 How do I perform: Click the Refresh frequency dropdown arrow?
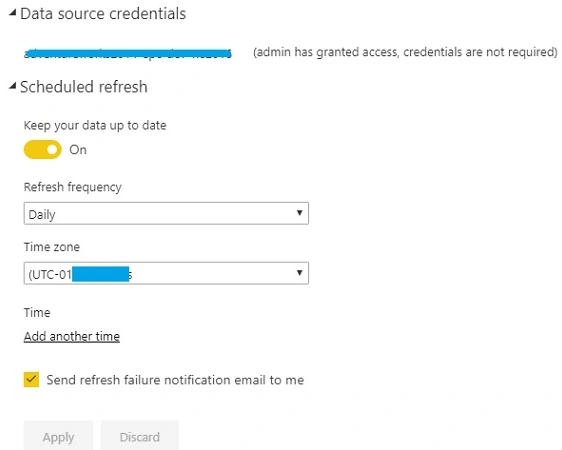(299, 213)
